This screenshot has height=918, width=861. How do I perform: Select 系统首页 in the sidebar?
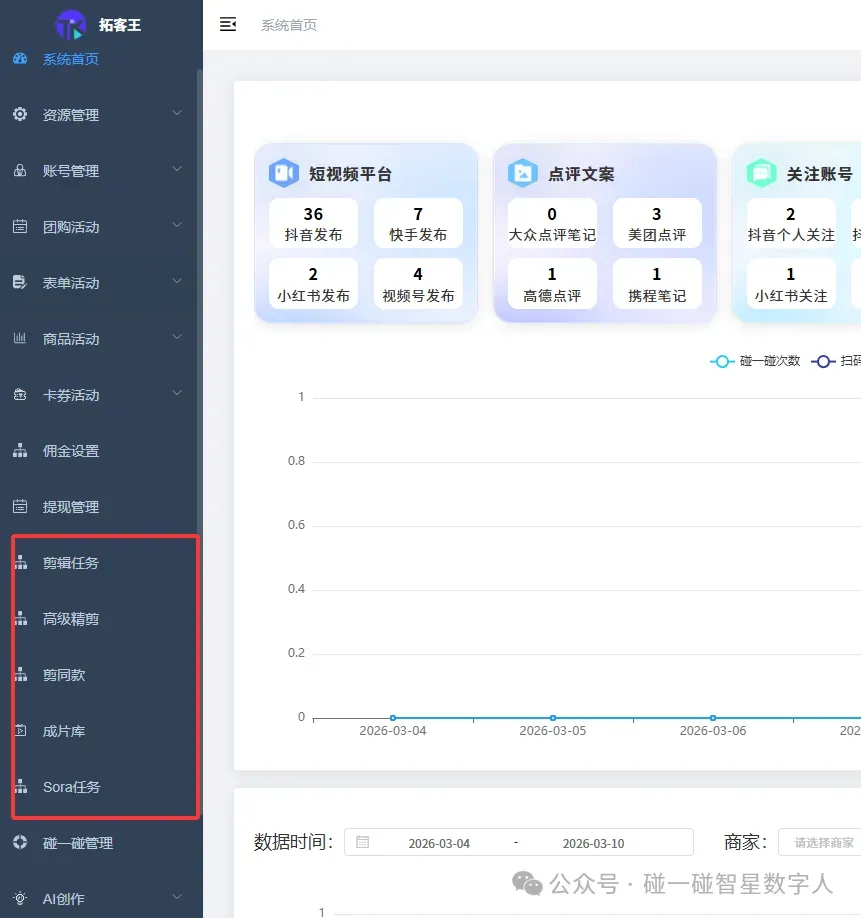[x=70, y=59]
